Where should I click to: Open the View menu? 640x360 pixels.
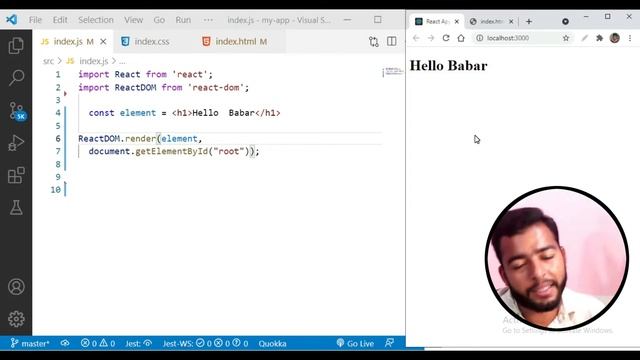(x=133, y=20)
